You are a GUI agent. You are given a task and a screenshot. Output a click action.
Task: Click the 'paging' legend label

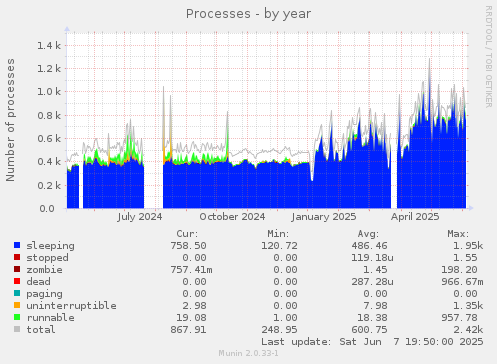pyautogui.click(x=45, y=294)
